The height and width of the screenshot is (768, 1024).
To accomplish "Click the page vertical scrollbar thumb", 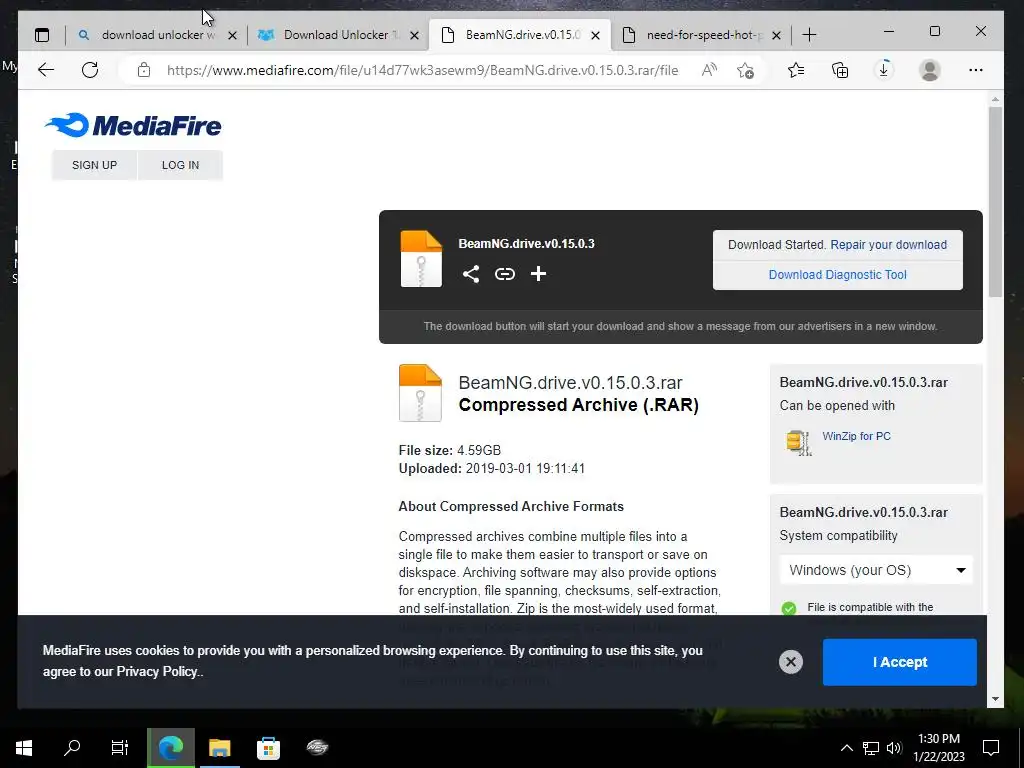I will coord(995,202).
